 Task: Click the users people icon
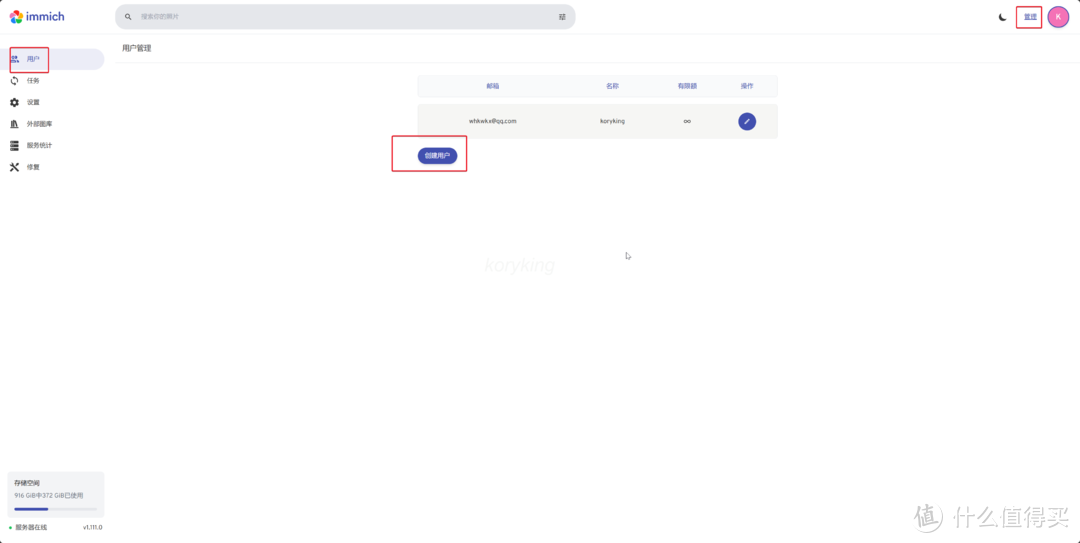click(14, 59)
